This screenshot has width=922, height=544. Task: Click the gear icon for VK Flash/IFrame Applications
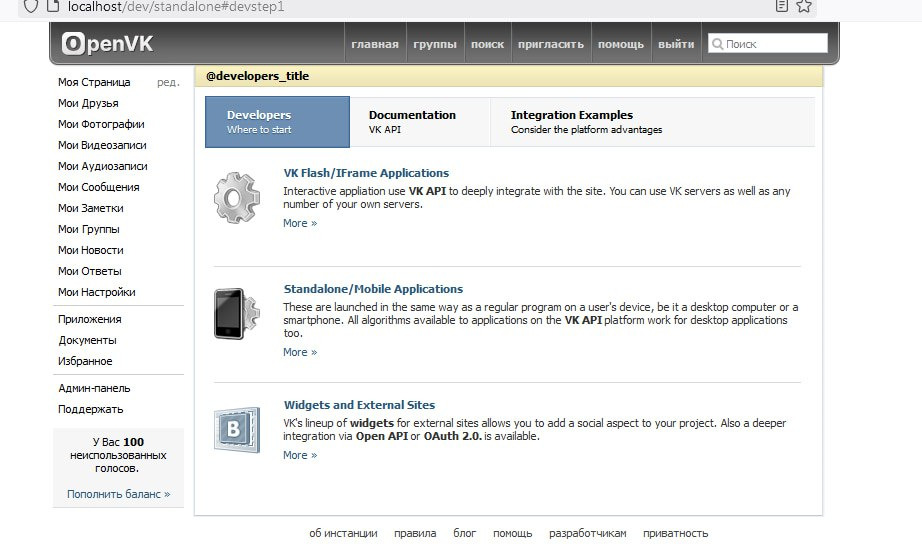pos(236,197)
